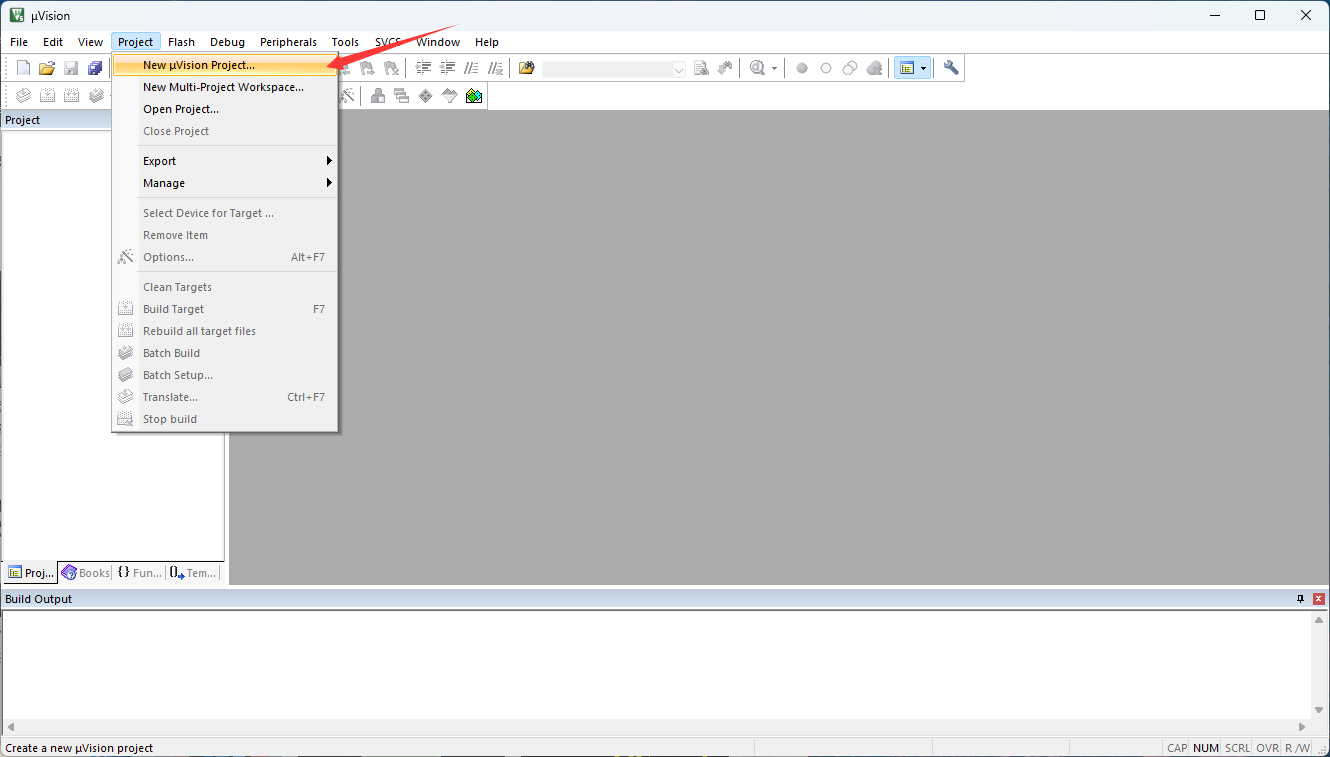Image resolution: width=1330 pixels, height=757 pixels.
Task: Open the Peripherals menu
Action: (x=288, y=42)
